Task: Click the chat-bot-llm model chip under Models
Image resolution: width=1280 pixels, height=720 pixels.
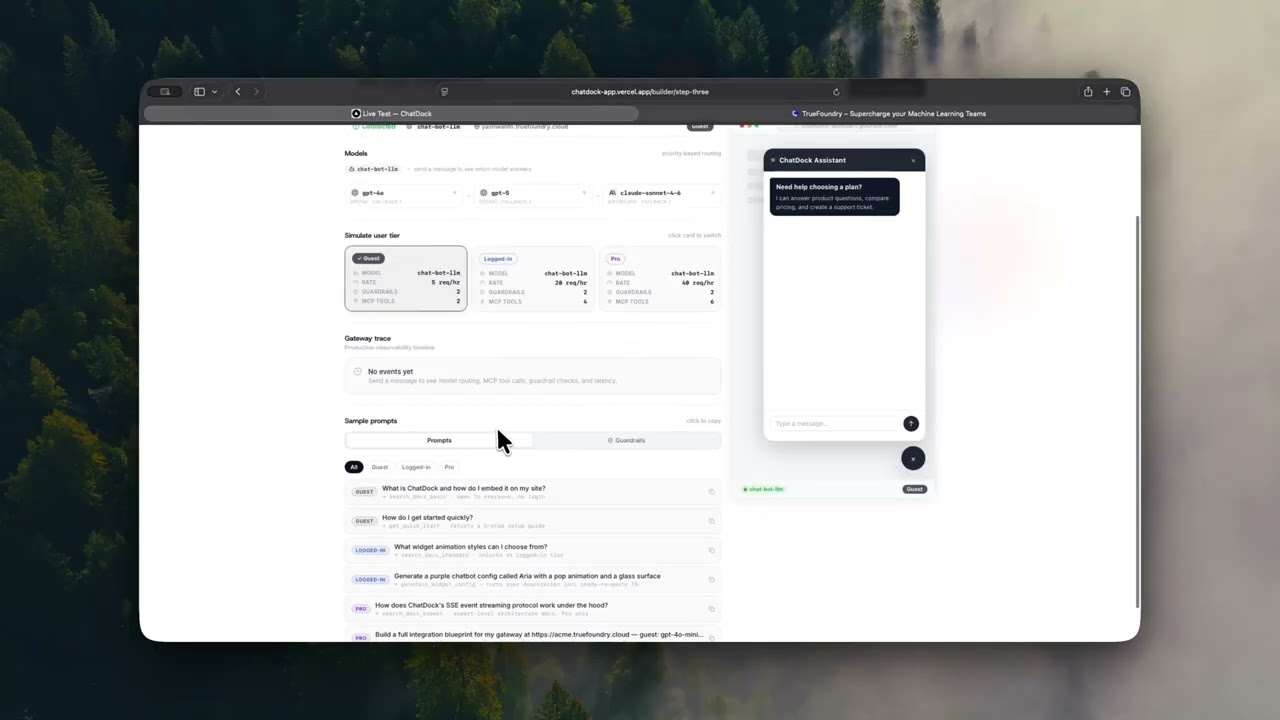Action: pos(373,169)
